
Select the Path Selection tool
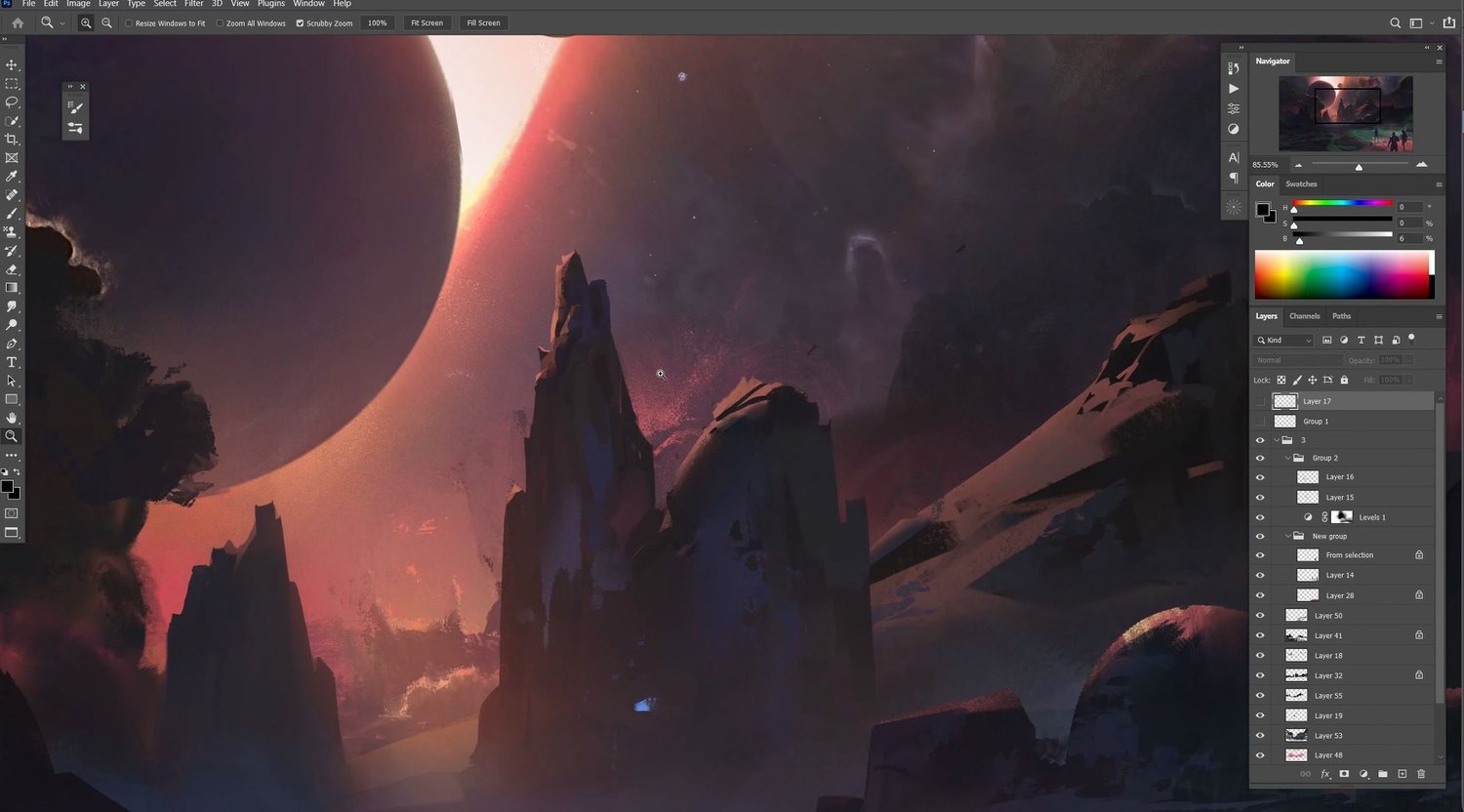pyautogui.click(x=12, y=381)
